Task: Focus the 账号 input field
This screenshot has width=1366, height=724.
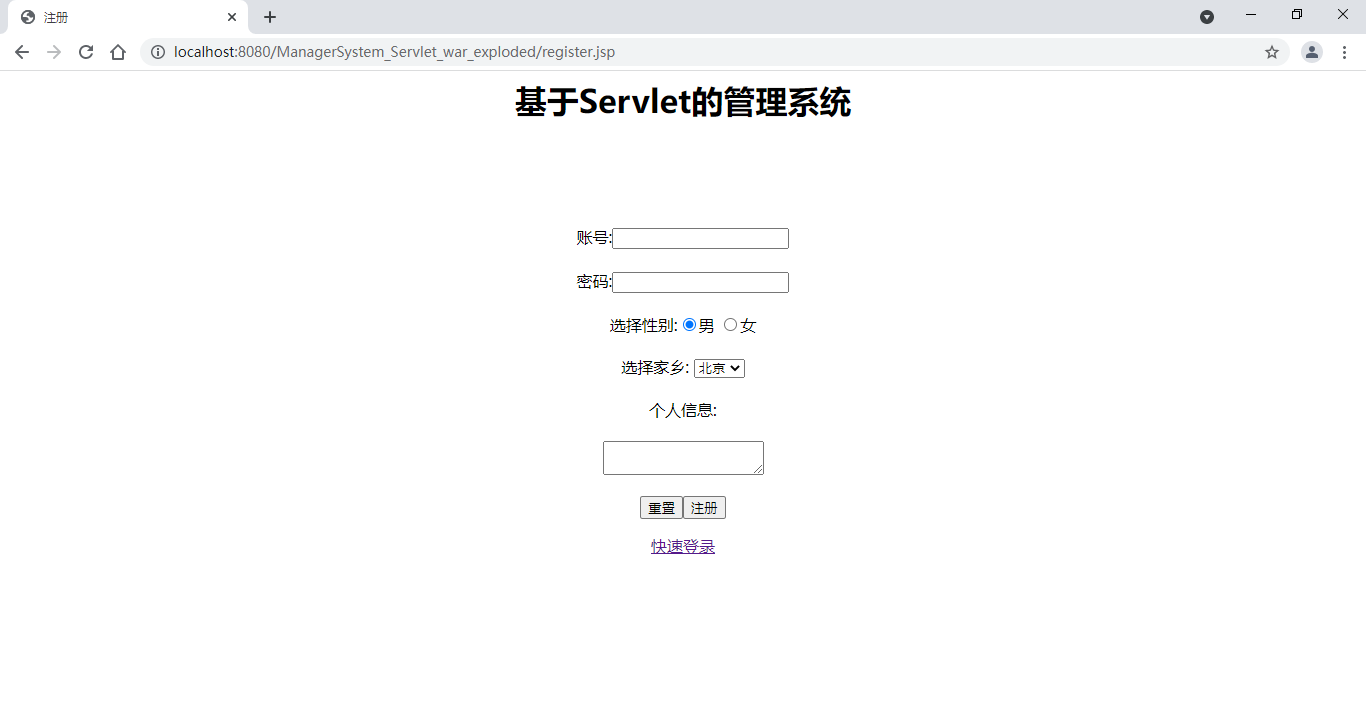Action: point(700,238)
